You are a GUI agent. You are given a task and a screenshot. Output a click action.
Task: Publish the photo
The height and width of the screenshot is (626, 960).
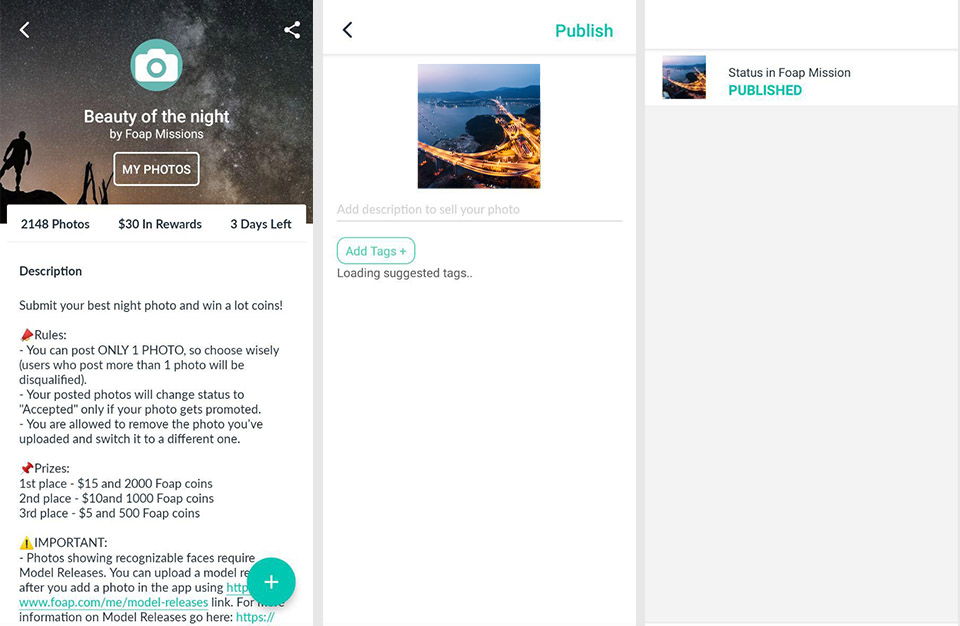[583, 30]
